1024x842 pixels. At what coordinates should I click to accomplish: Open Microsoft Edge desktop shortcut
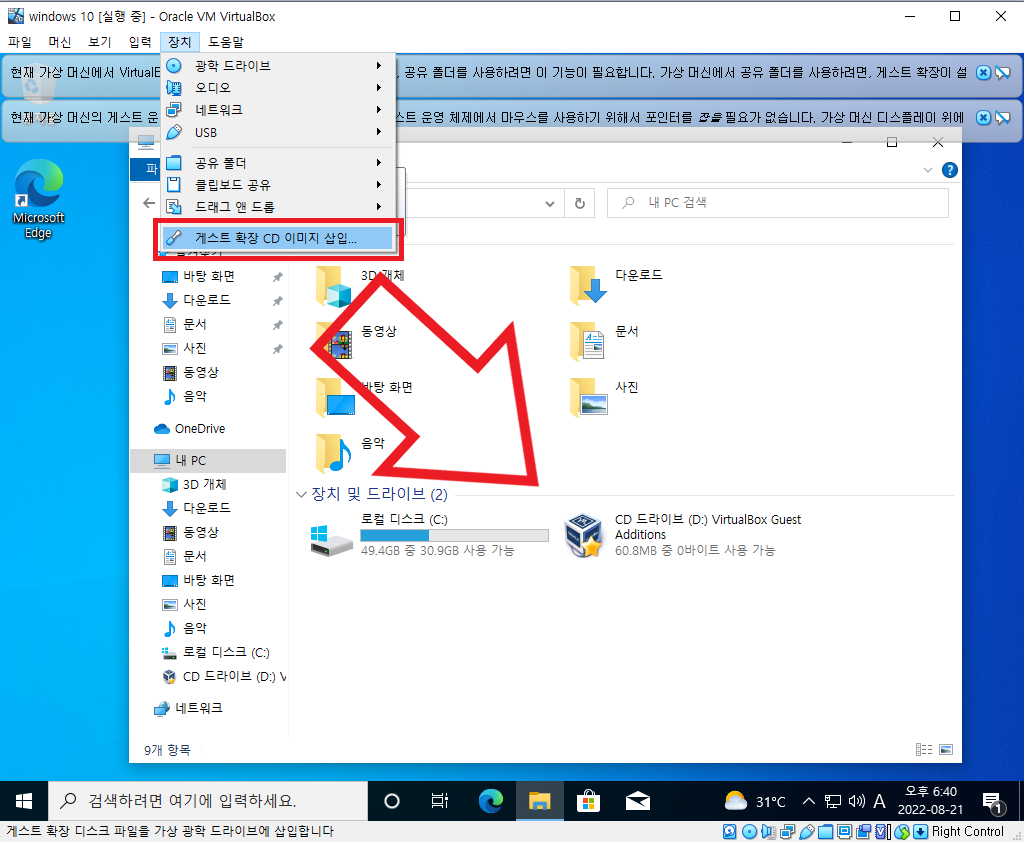(39, 199)
